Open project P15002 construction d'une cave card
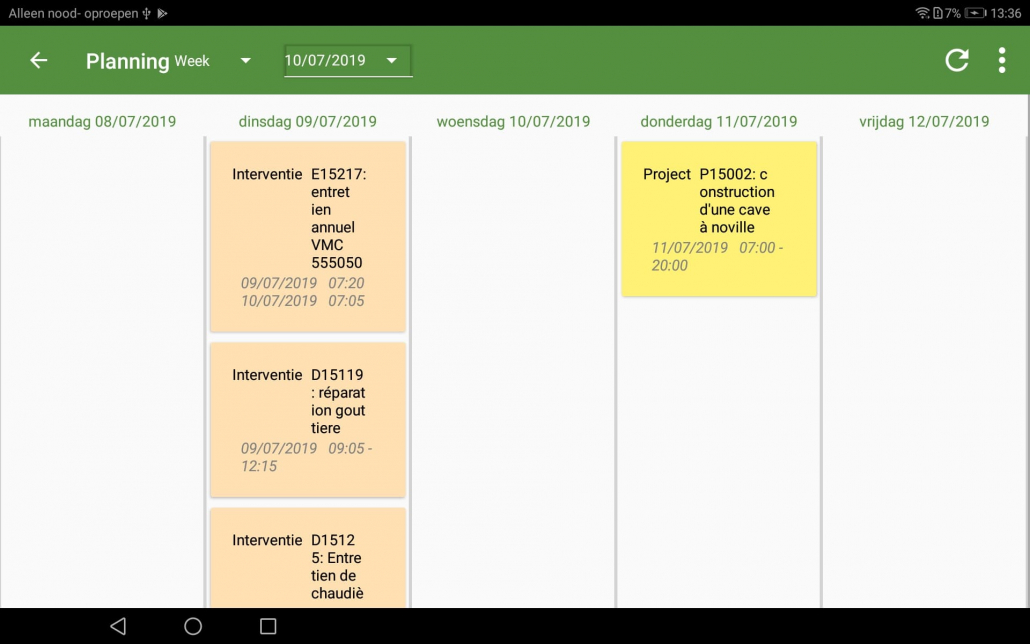The height and width of the screenshot is (644, 1030). [x=719, y=219]
